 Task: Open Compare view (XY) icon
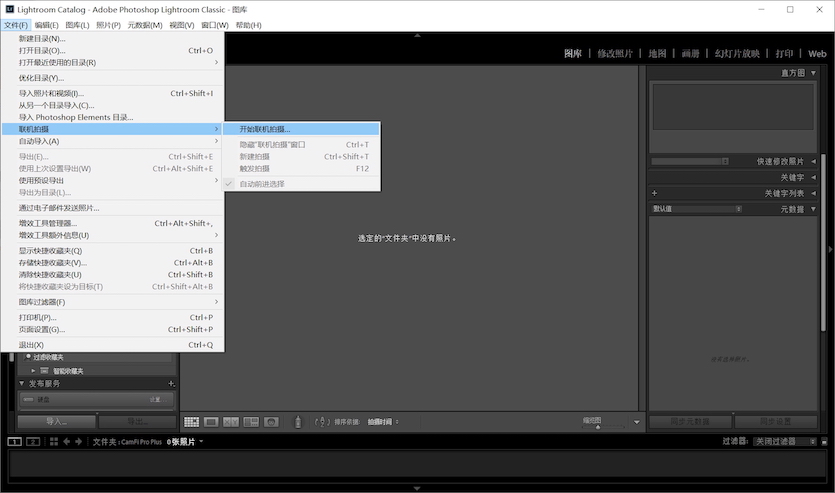click(x=231, y=423)
